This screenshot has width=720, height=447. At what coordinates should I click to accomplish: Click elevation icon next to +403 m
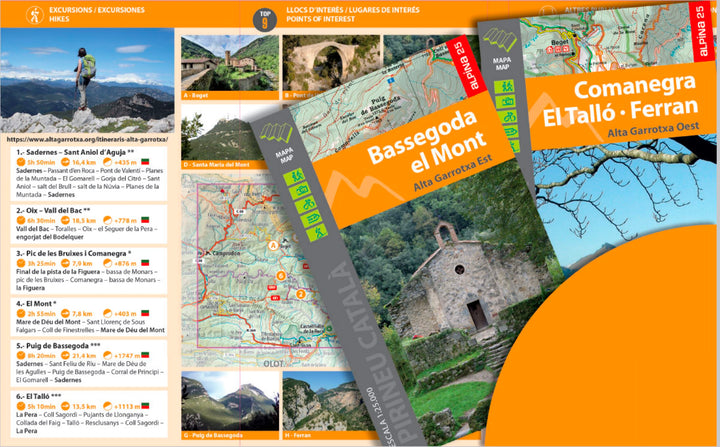(x=107, y=313)
